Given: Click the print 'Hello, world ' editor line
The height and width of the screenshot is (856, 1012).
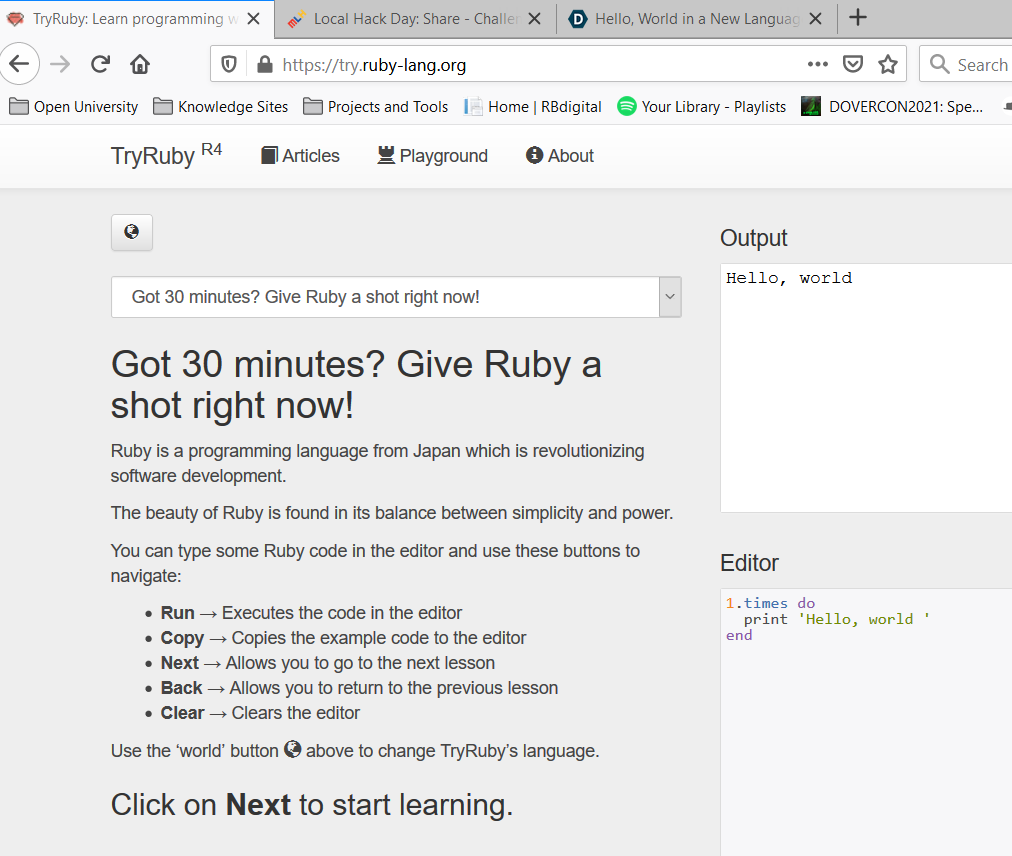Looking at the screenshot, I should [836, 619].
